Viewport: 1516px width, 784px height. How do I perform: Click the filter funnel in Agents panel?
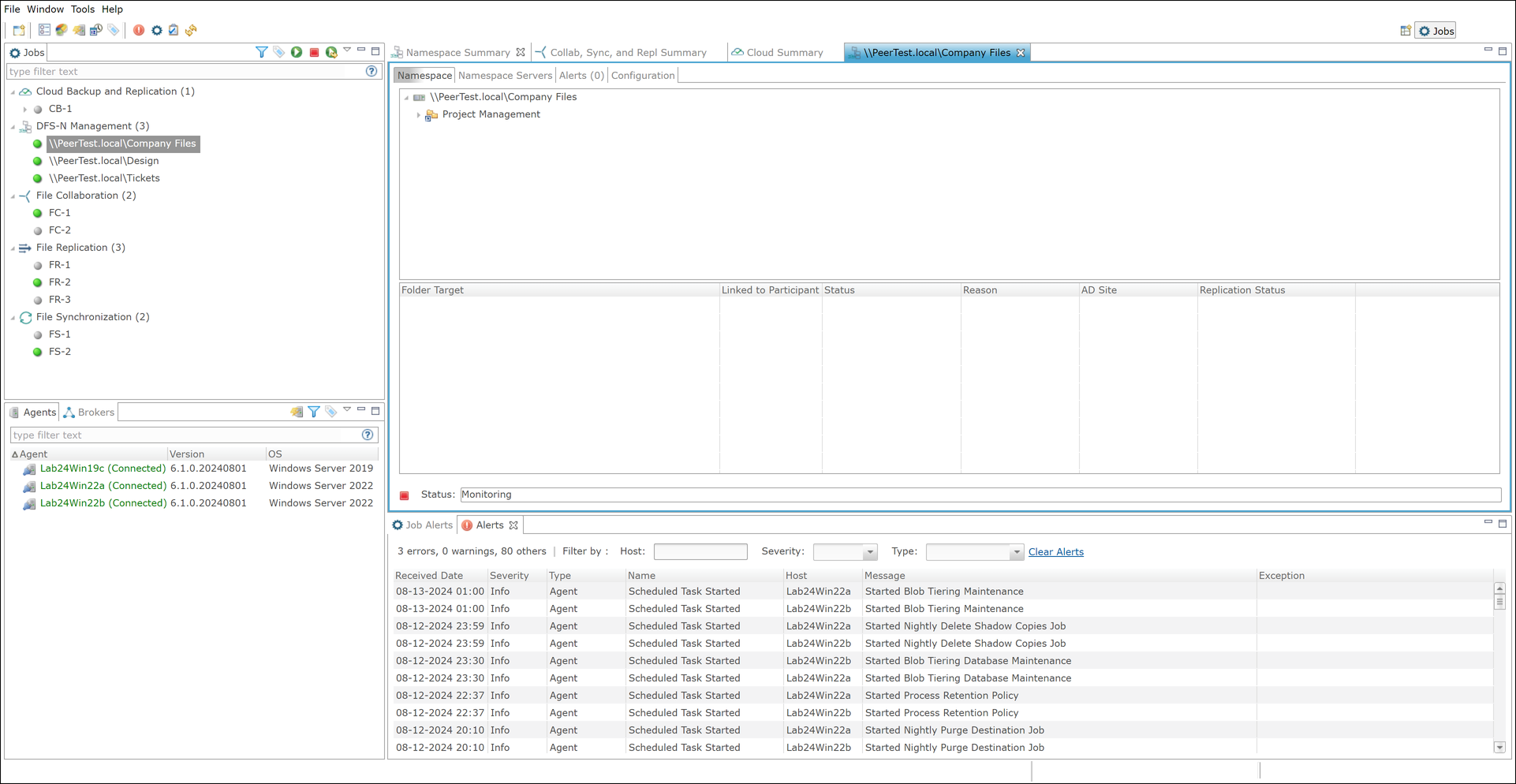[314, 412]
